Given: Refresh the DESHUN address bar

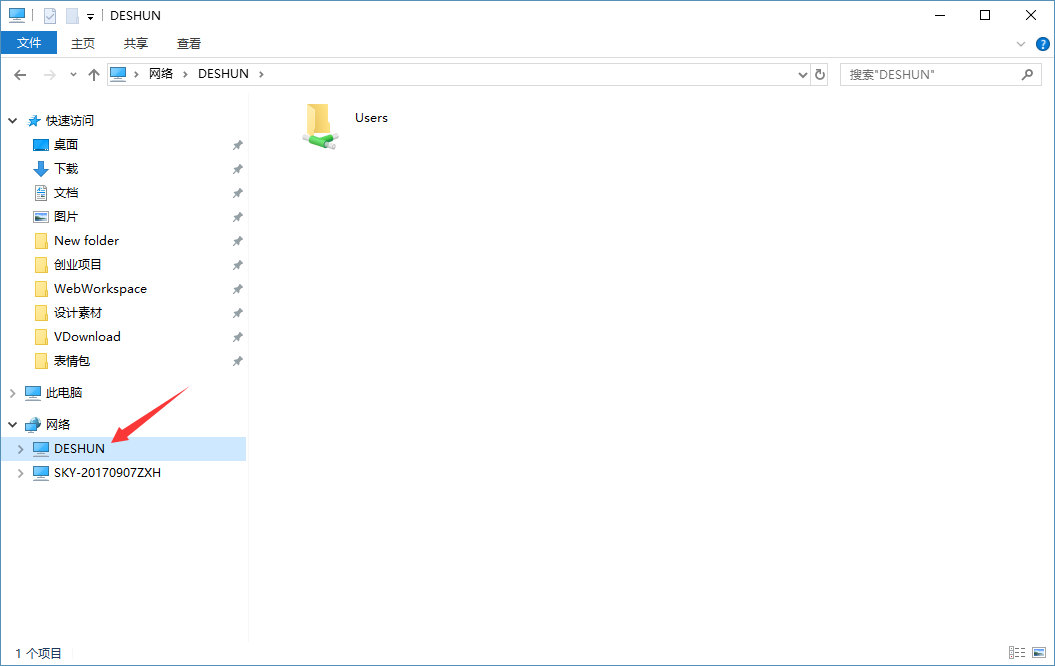Looking at the screenshot, I should [820, 75].
